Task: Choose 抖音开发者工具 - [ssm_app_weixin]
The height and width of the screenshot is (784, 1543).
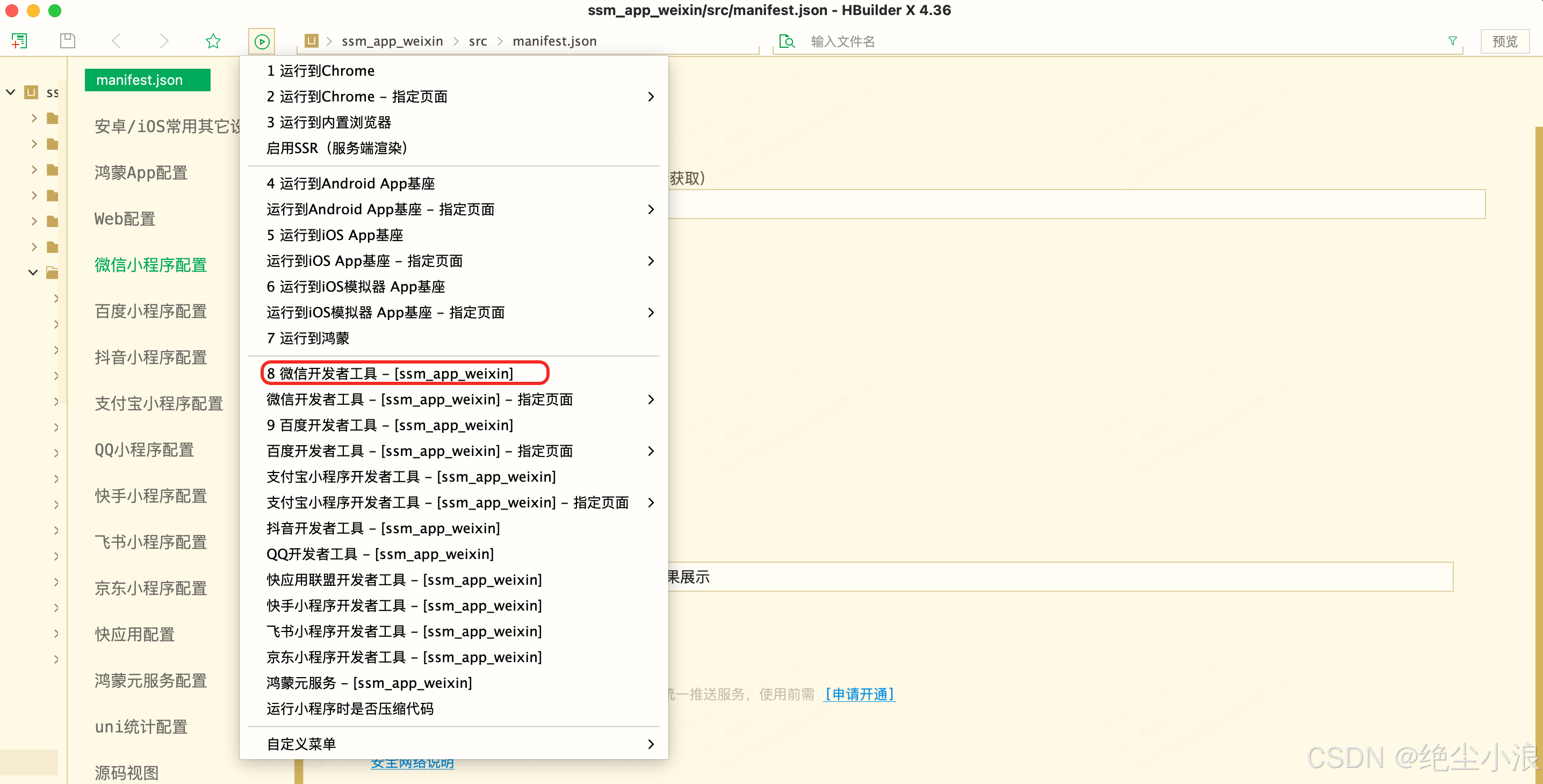Action: tap(454, 528)
